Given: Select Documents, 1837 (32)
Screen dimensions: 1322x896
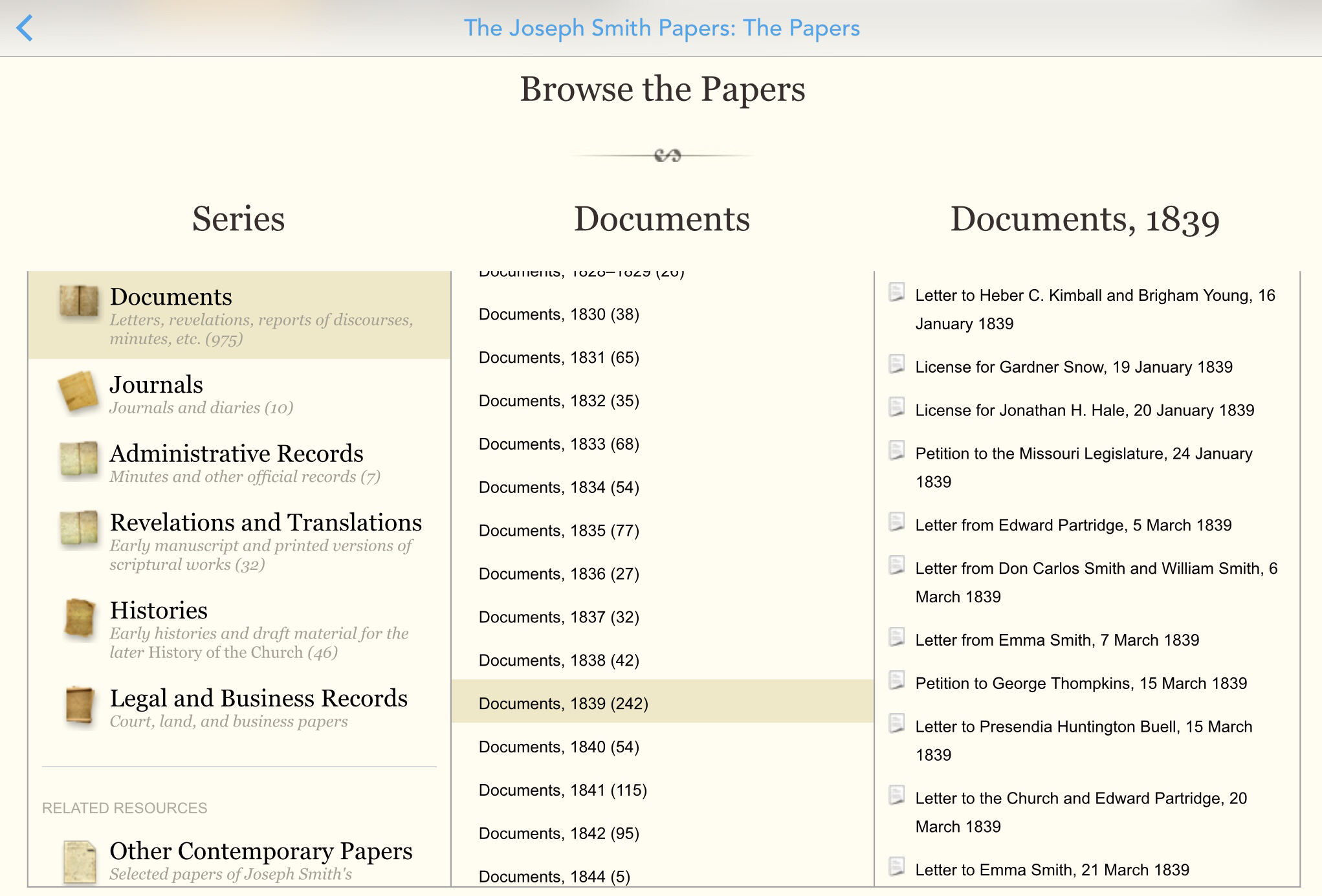Looking at the screenshot, I should (663, 618).
